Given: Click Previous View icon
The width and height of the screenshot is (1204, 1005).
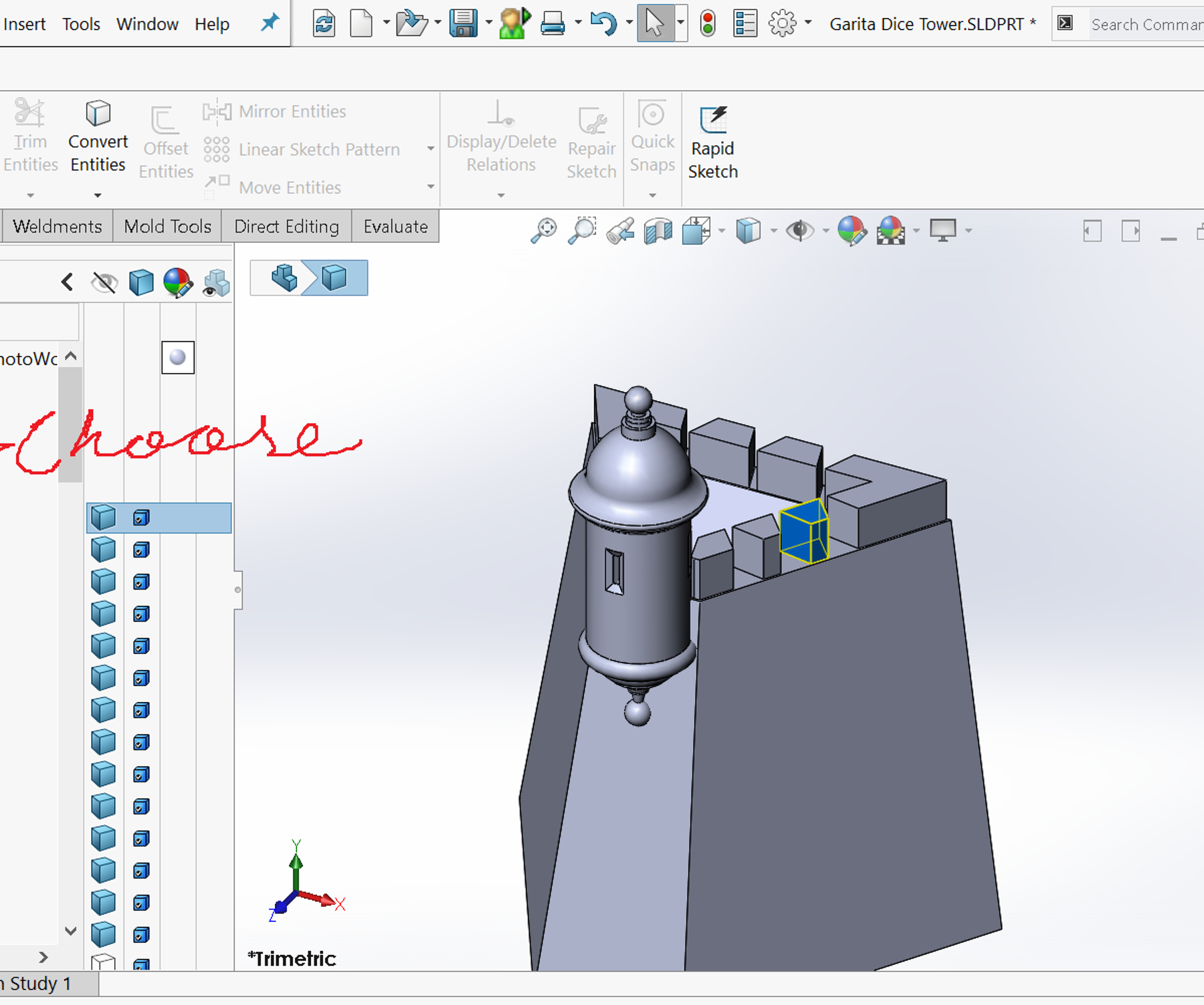Looking at the screenshot, I should (x=621, y=231).
